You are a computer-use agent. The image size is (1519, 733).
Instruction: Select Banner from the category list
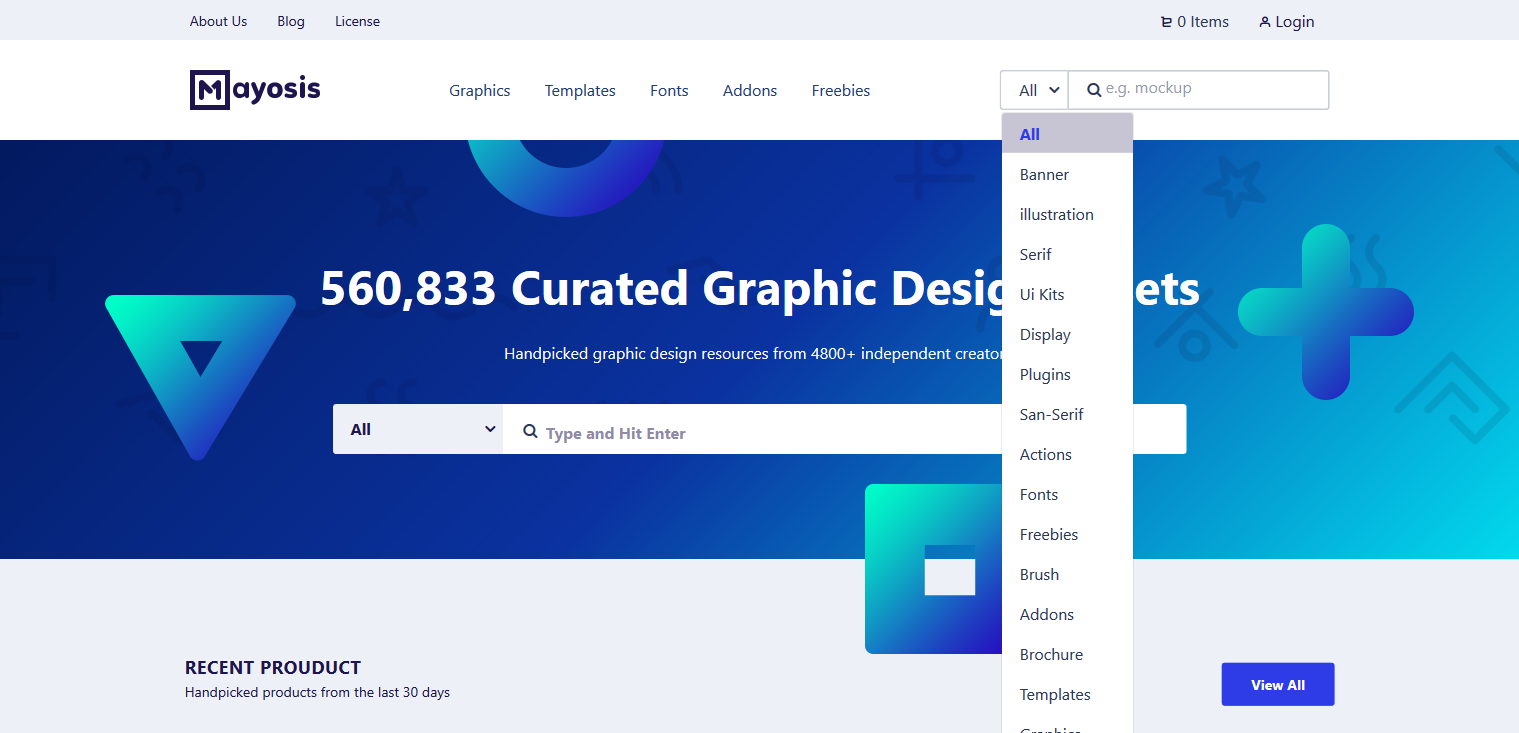coord(1067,174)
